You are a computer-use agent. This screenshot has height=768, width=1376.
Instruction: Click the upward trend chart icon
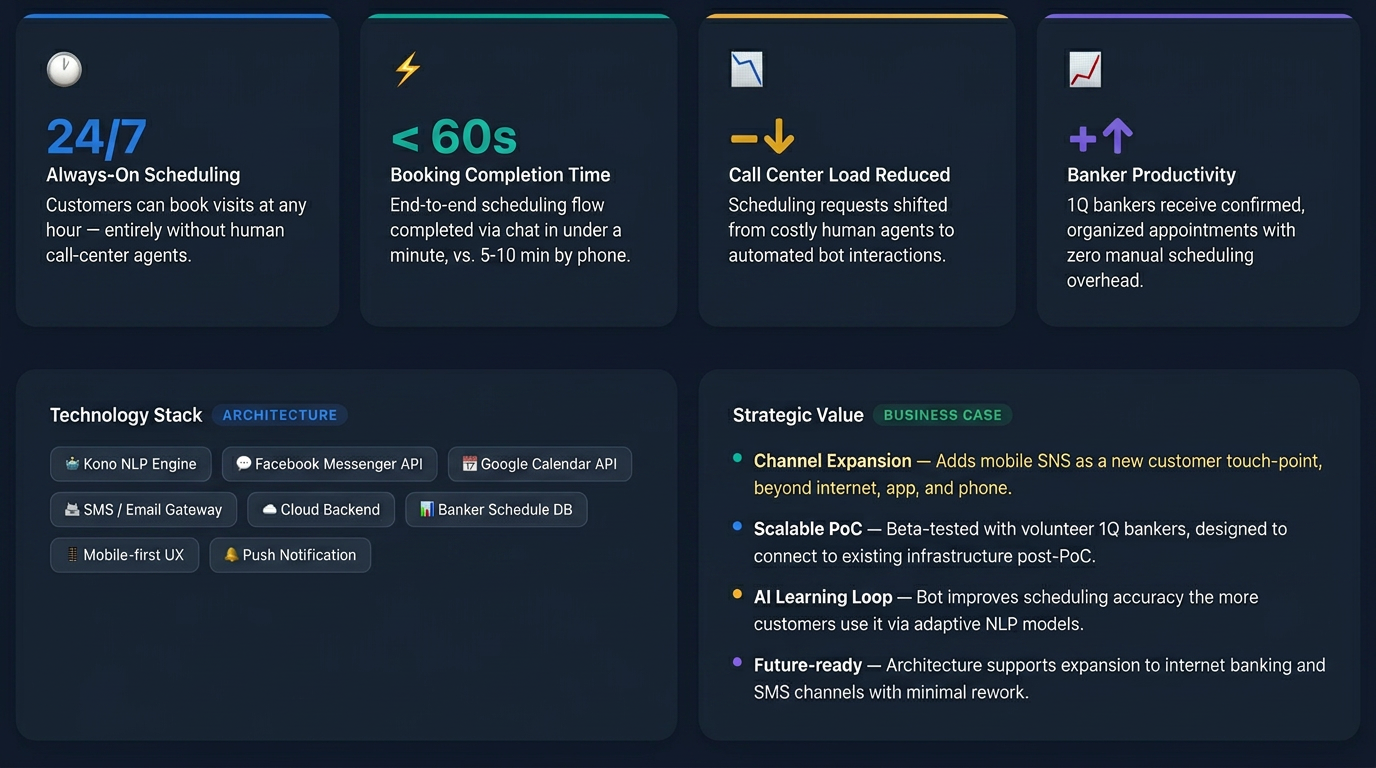tap(1085, 69)
